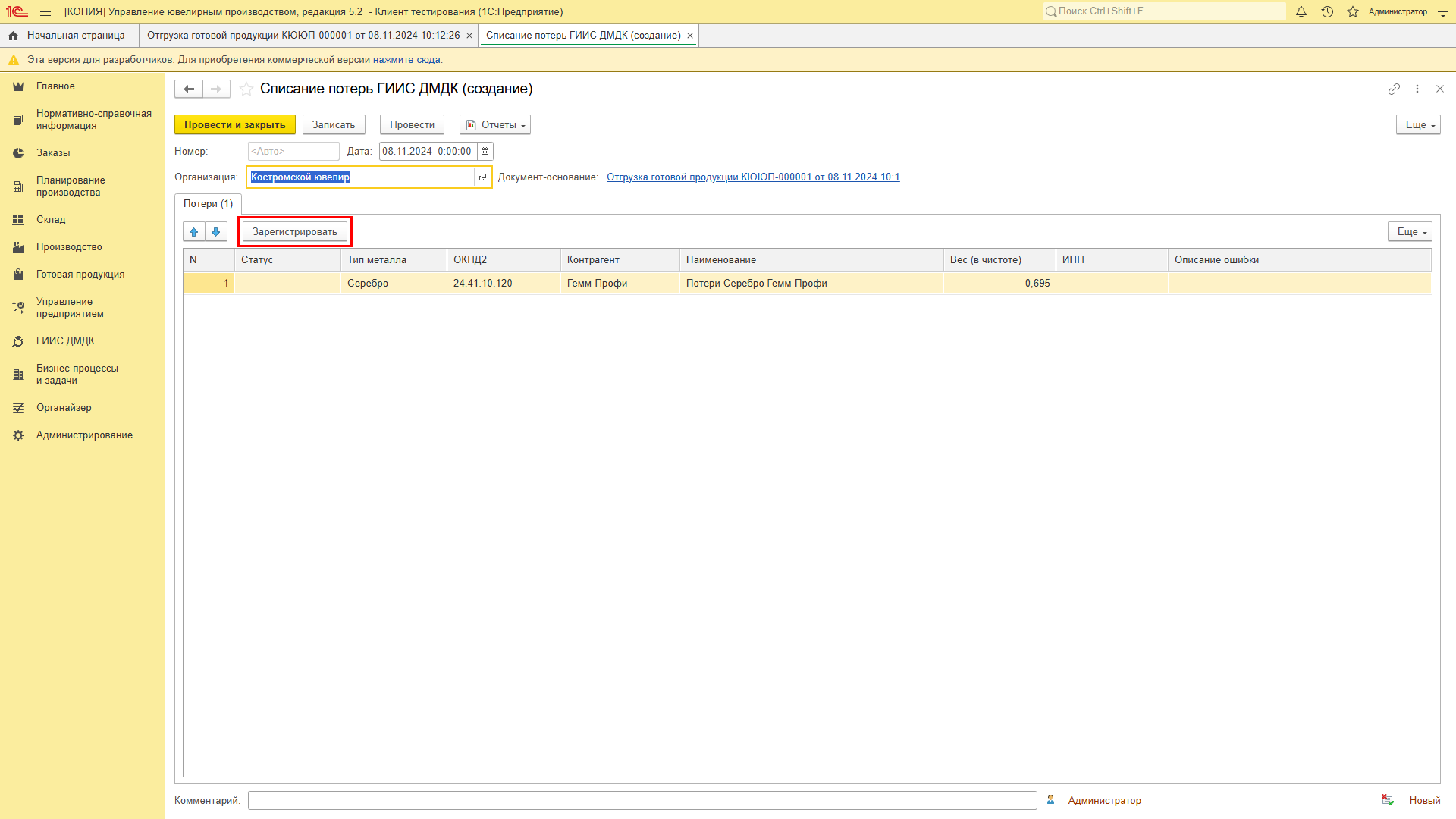This screenshot has height=819, width=1456.
Task: Select cell 'Потери Серебро Гемм-Профи'
Action: [811, 284]
